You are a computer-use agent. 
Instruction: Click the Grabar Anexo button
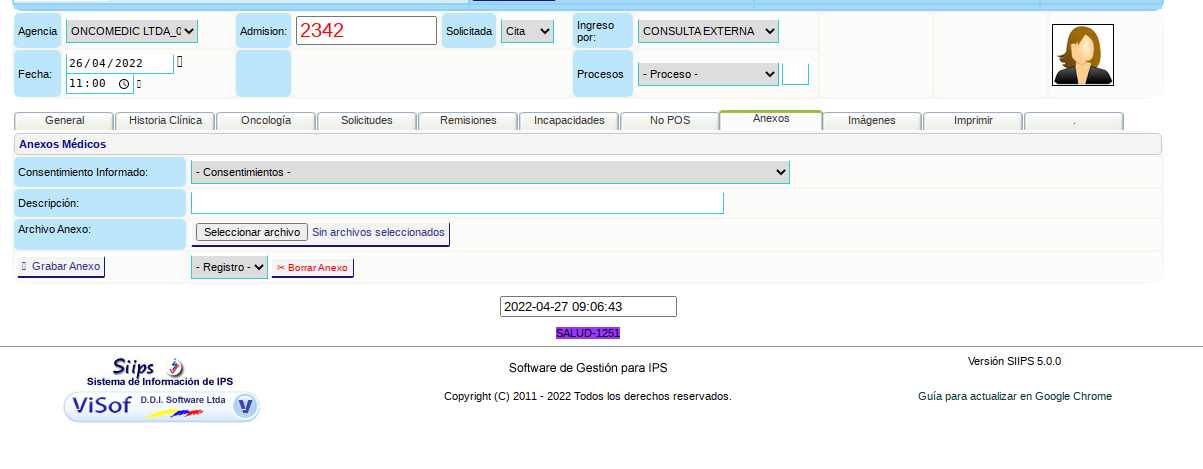pyautogui.click(x=61, y=267)
